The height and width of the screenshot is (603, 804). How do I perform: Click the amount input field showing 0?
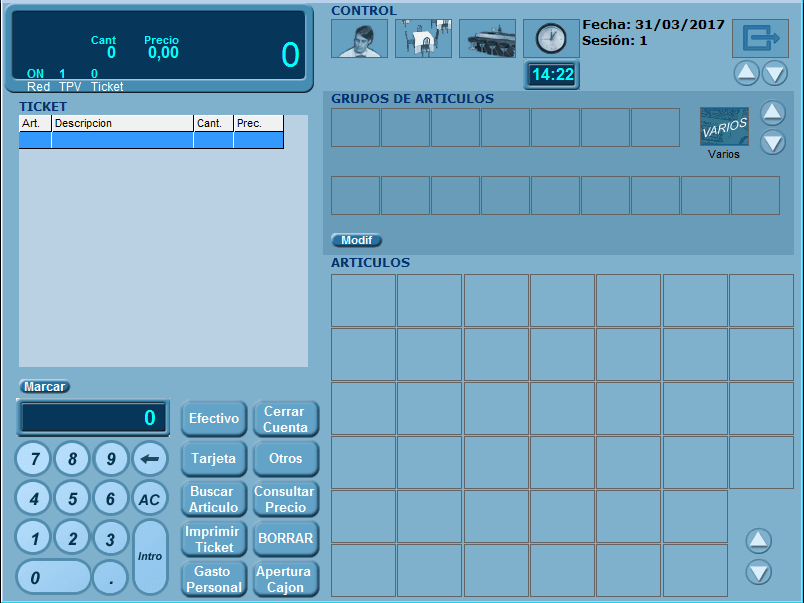coord(92,418)
